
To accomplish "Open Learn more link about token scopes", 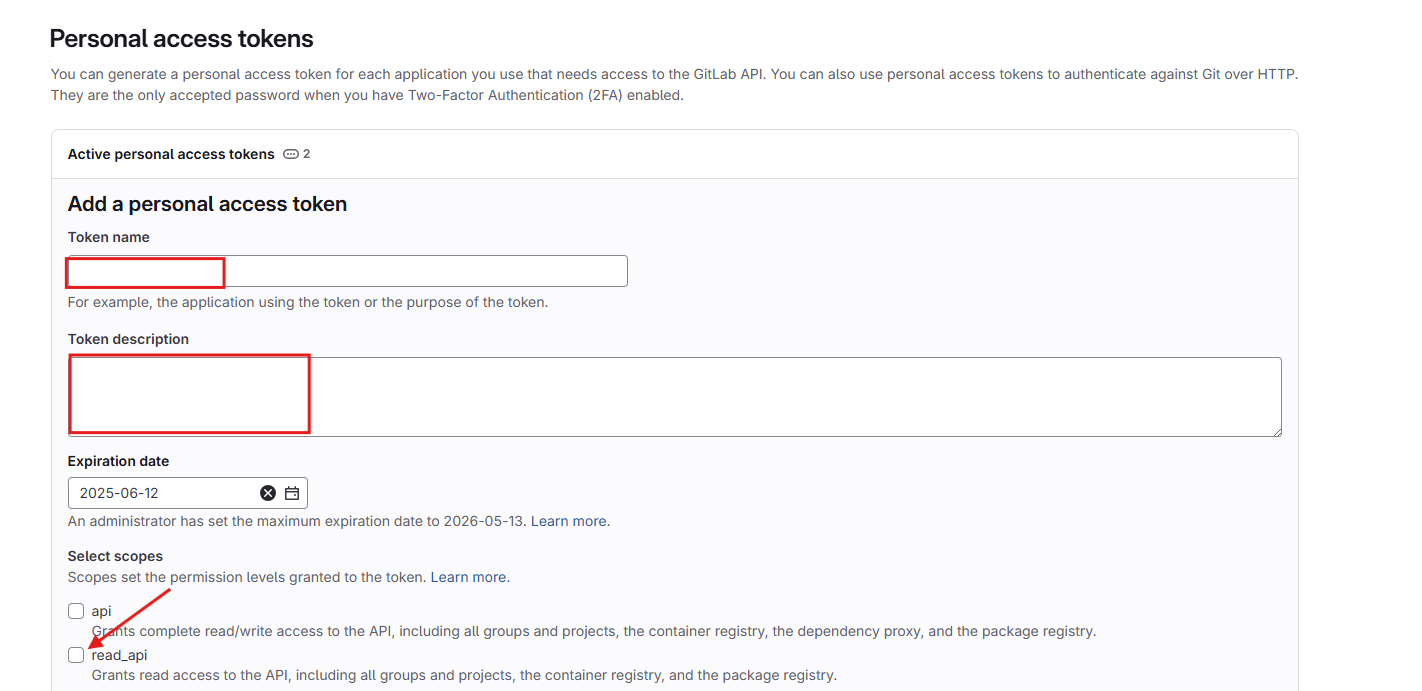I will [x=468, y=577].
